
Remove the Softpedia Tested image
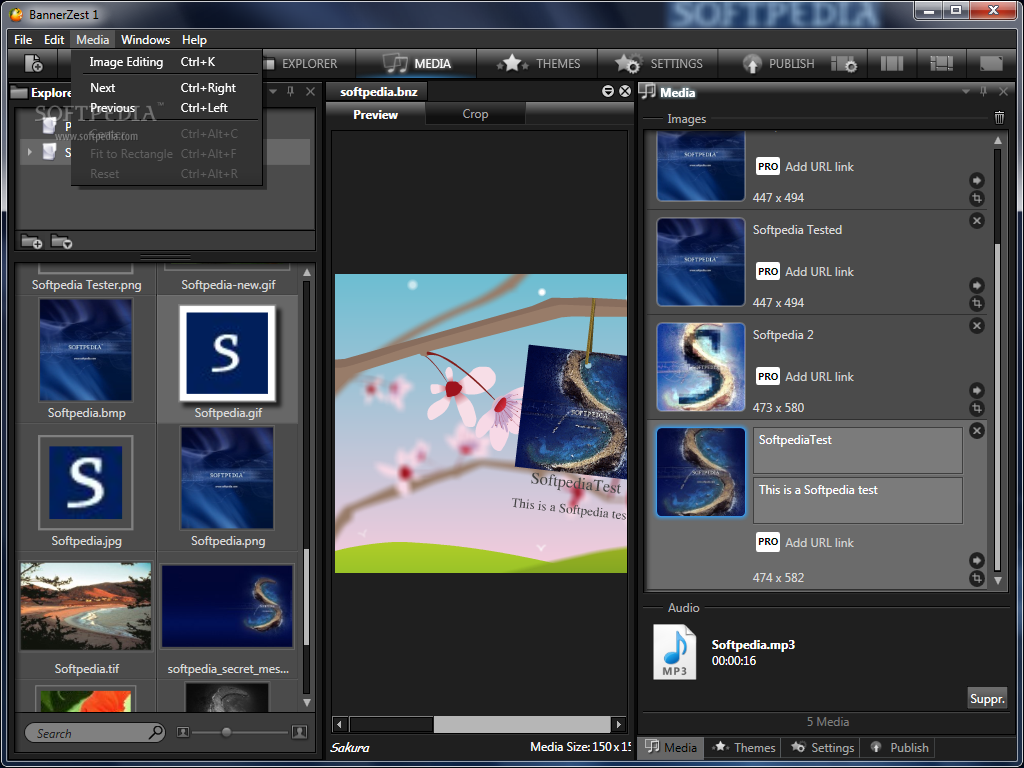pyautogui.click(x=976, y=221)
